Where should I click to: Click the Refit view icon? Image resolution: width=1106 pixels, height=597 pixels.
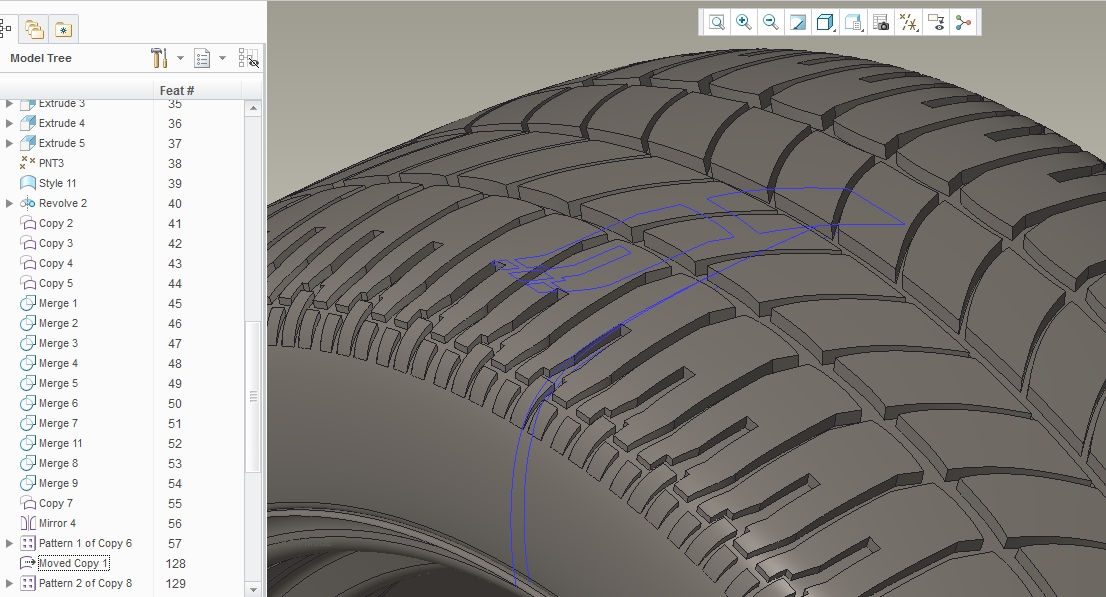pyautogui.click(x=717, y=23)
